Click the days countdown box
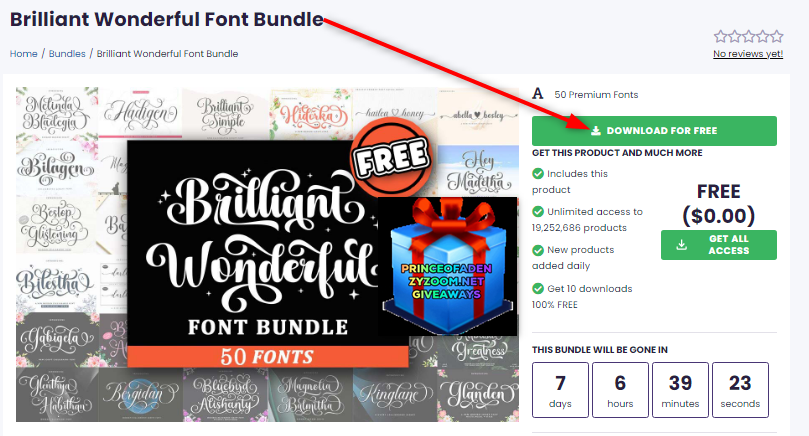The image size is (809, 436). (x=560, y=390)
